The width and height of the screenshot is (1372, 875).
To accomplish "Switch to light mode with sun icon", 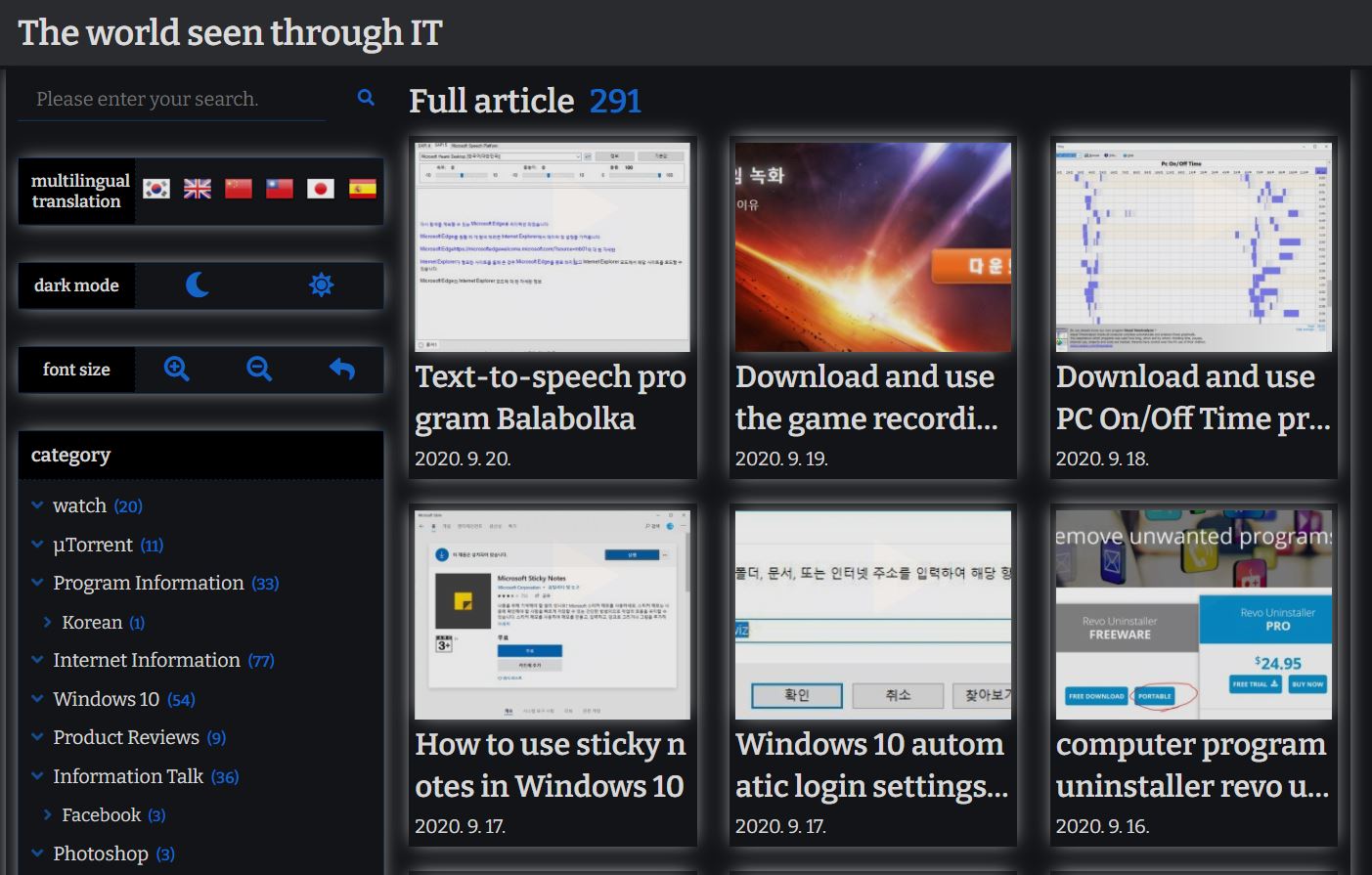I will point(321,284).
